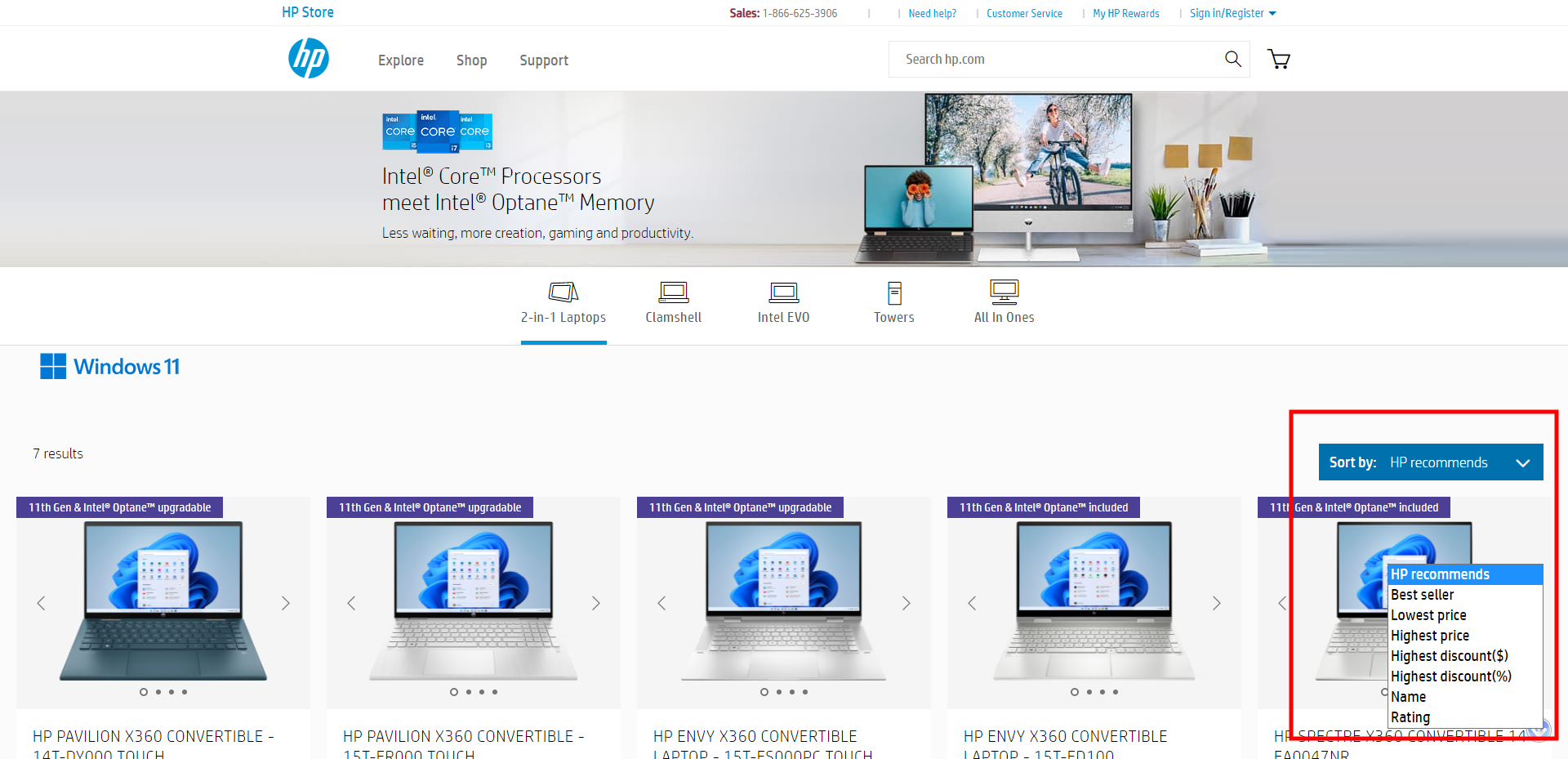This screenshot has height=759, width=1568.
Task: Open the Shop menu
Action: tap(472, 60)
